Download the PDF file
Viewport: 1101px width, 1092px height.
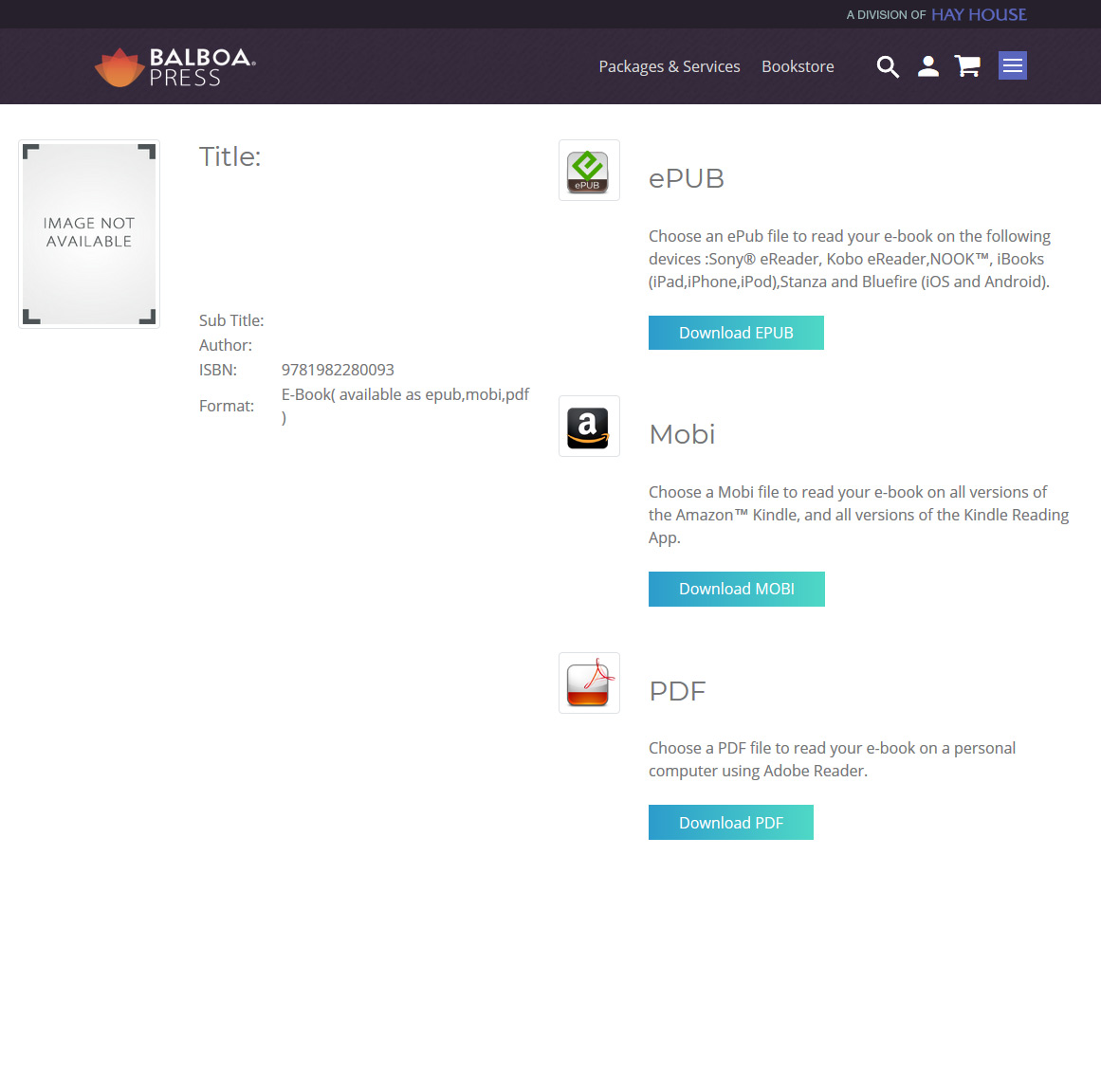coord(730,823)
